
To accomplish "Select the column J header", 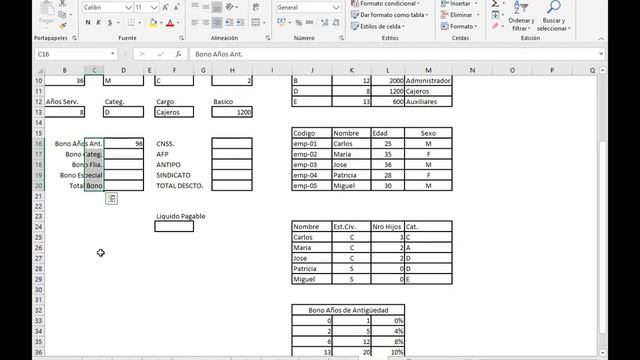I will tap(312, 70).
